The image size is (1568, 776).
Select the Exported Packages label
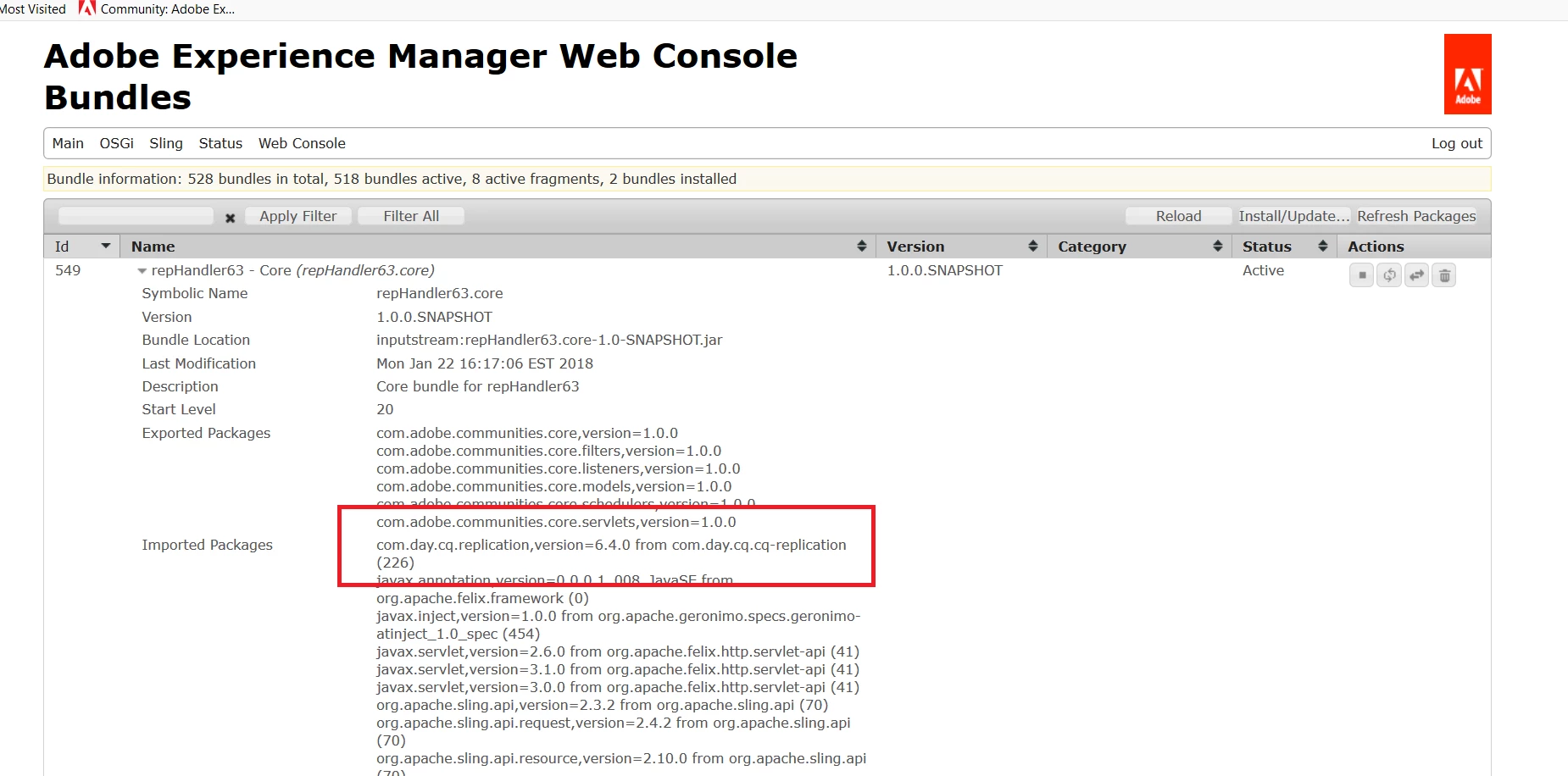pos(206,433)
